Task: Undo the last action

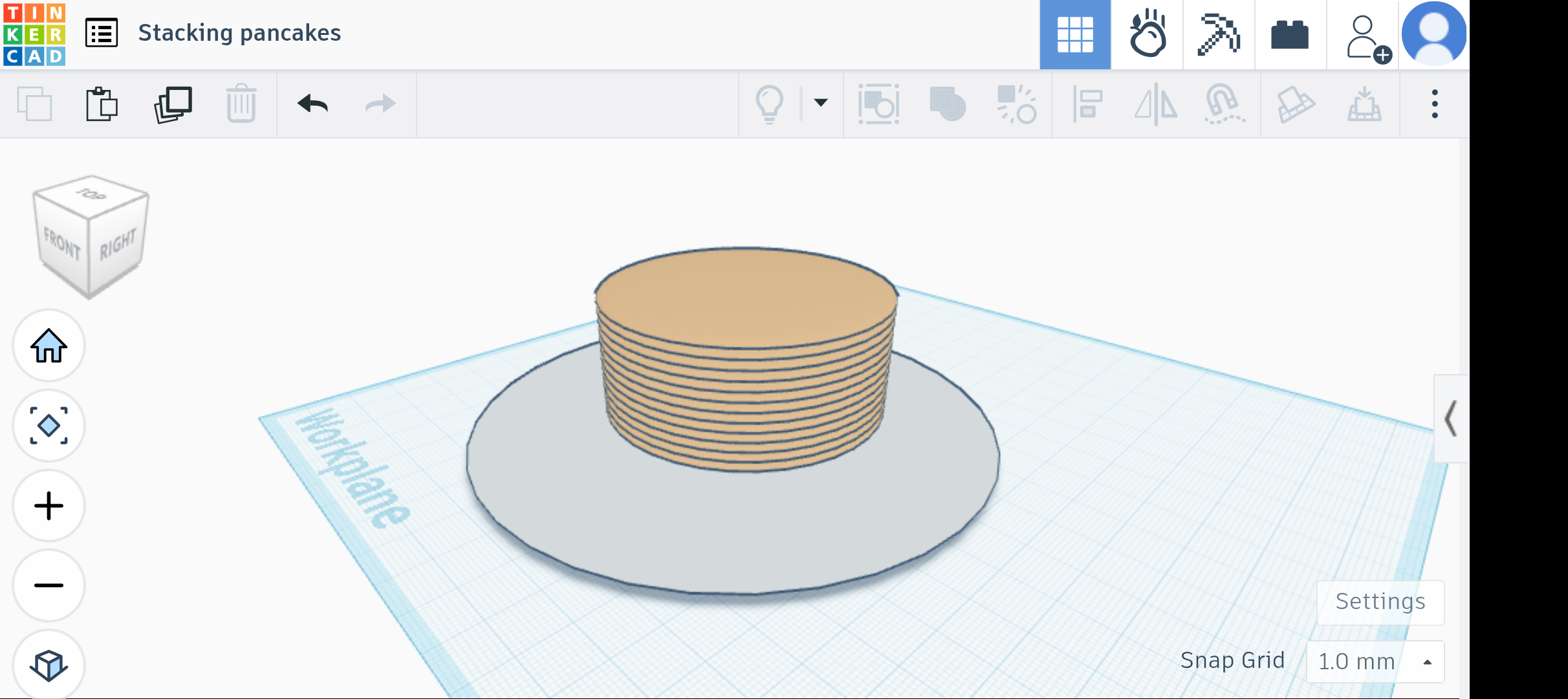Action: point(313,104)
